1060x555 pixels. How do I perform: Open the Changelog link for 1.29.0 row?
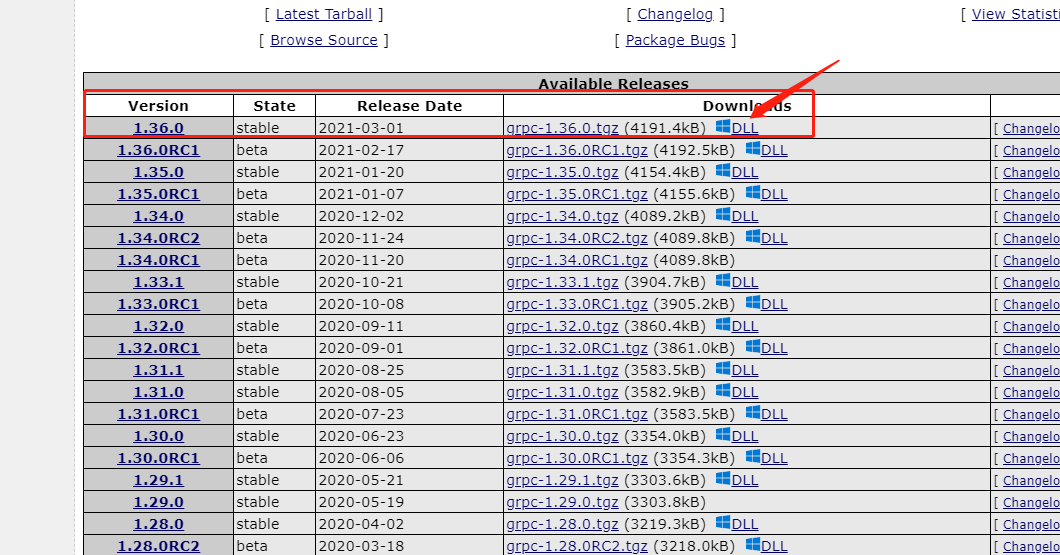click(x=1031, y=502)
